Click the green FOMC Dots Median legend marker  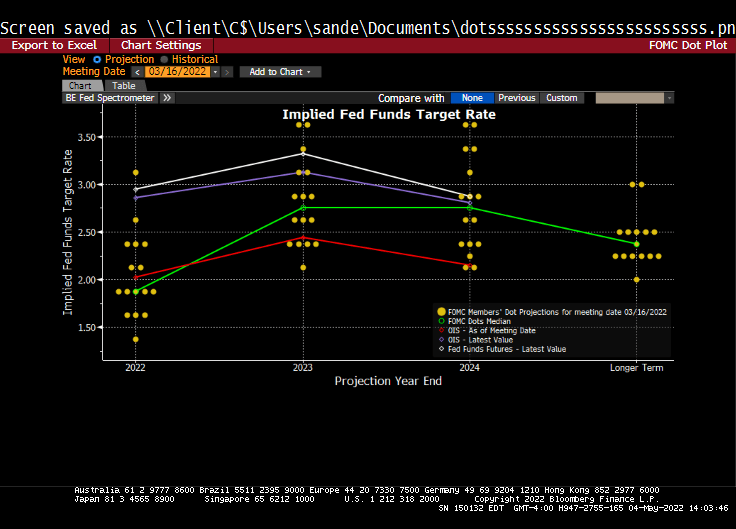coord(441,321)
